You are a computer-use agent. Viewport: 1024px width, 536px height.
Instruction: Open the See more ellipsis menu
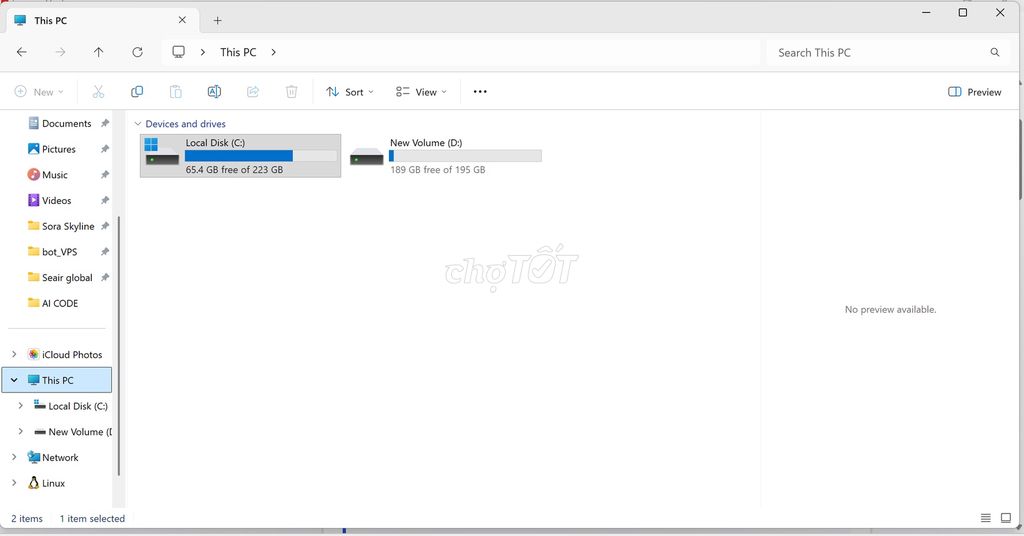coord(480,92)
